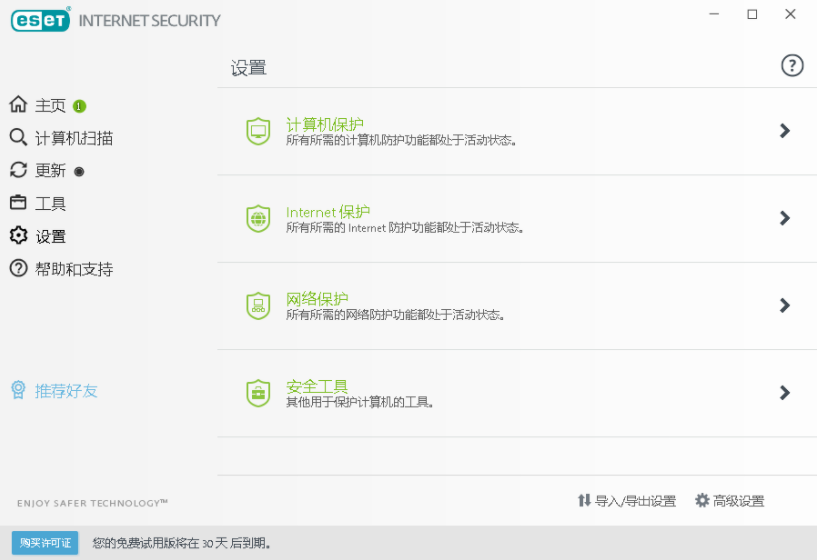This screenshot has height=560, width=817.
Task: Click the 推荐好友 link
Action: (66, 391)
